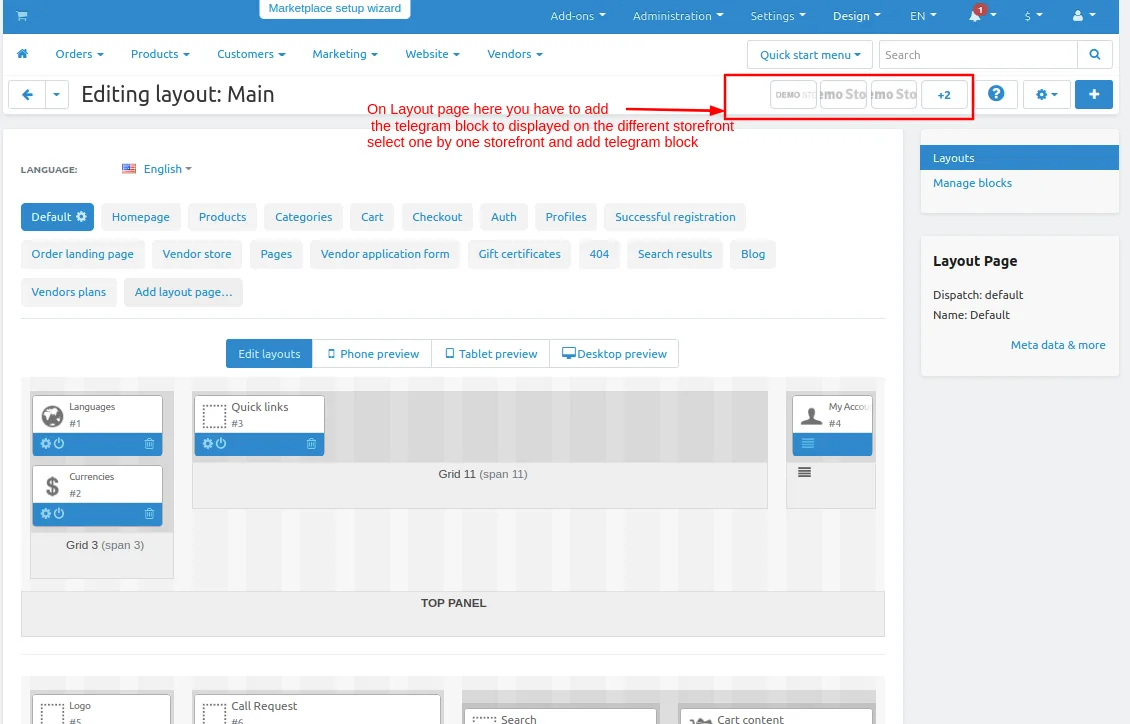The width and height of the screenshot is (1130, 724).
Task: Click the blue plus add button
Action: point(1093,94)
